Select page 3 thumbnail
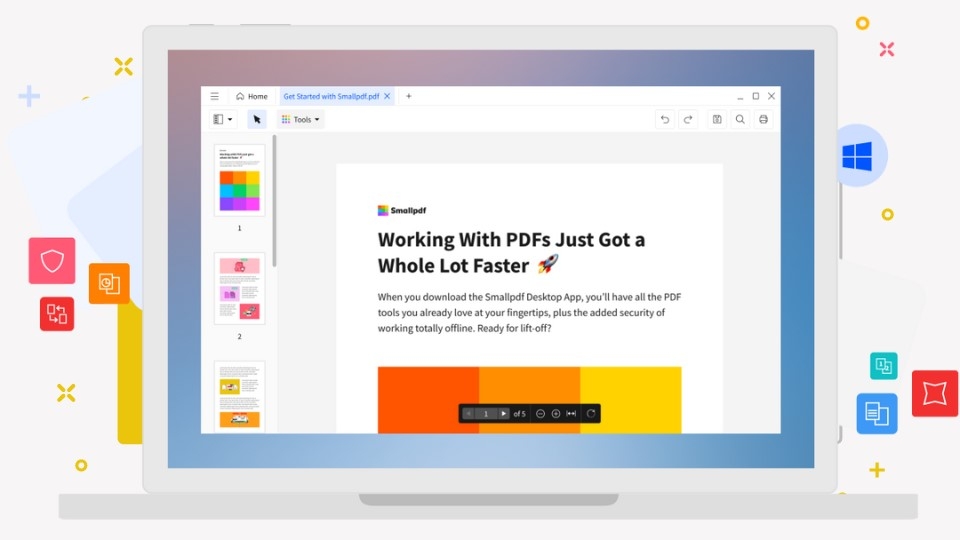The image size is (960, 540). click(239, 397)
